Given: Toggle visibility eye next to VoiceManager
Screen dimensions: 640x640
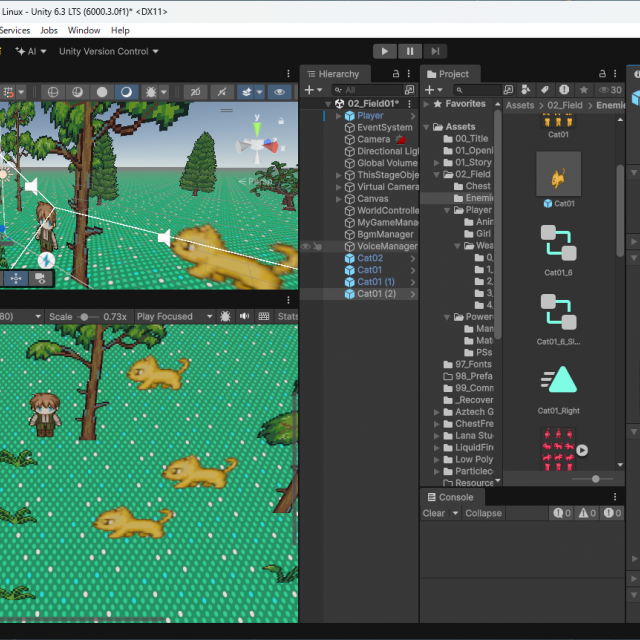Looking at the screenshot, I should pyautogui.click(x=306, y=246).
